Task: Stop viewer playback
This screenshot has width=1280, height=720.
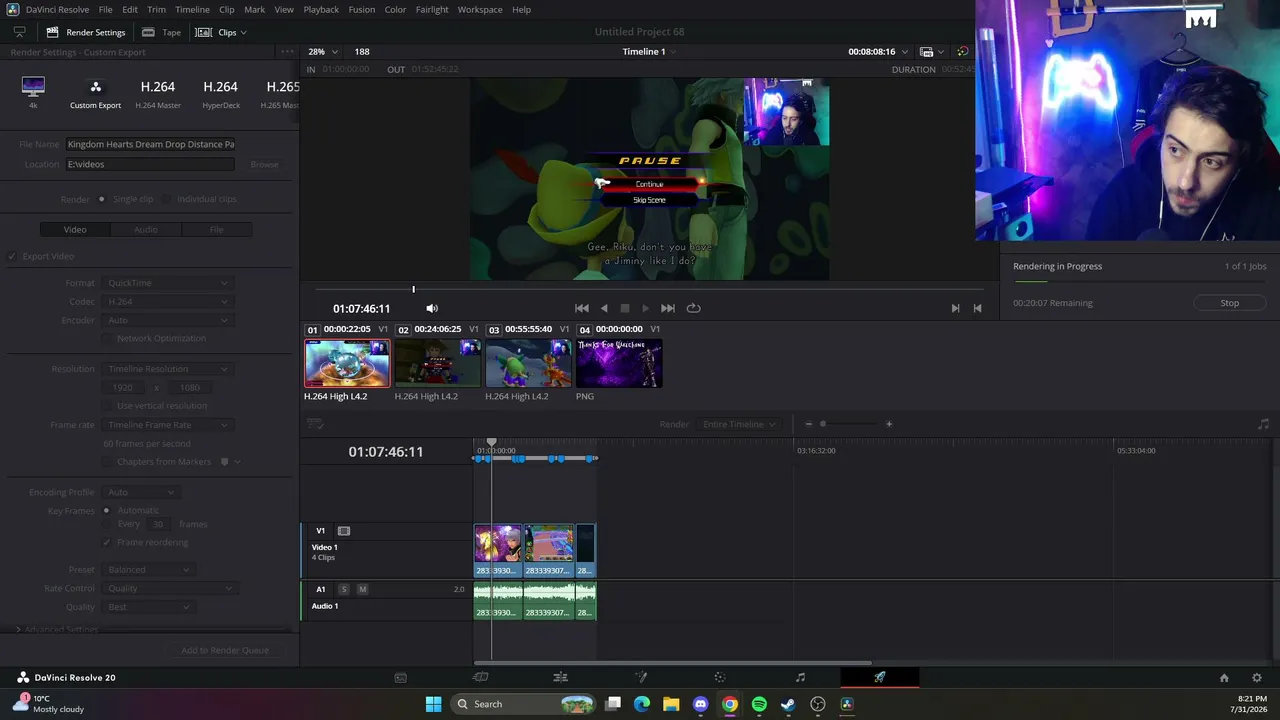Action: click(625, 308)
